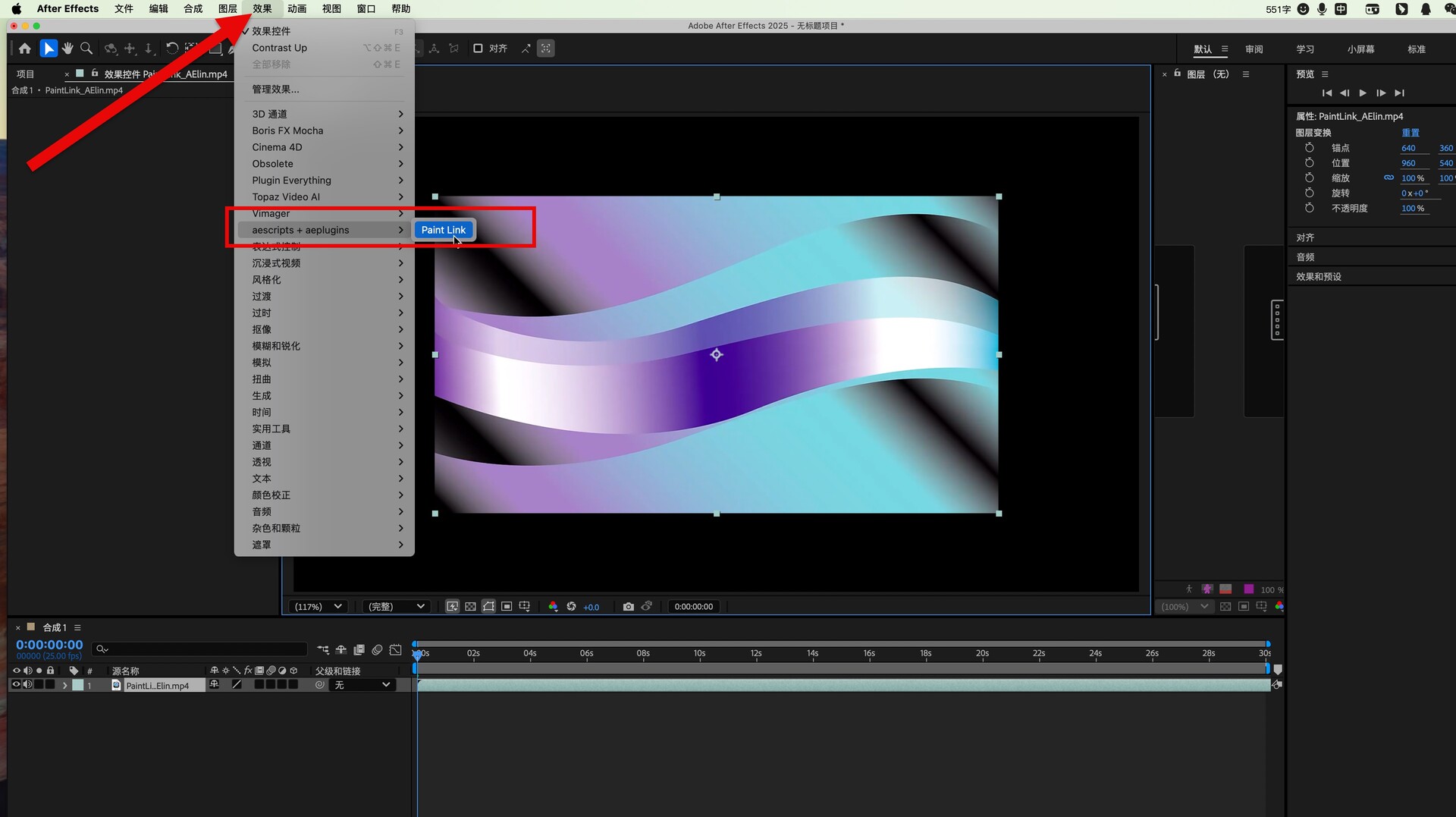Select the Hand tool in toolbar
The image size is (1456, 817).
(x=67, y=49)
